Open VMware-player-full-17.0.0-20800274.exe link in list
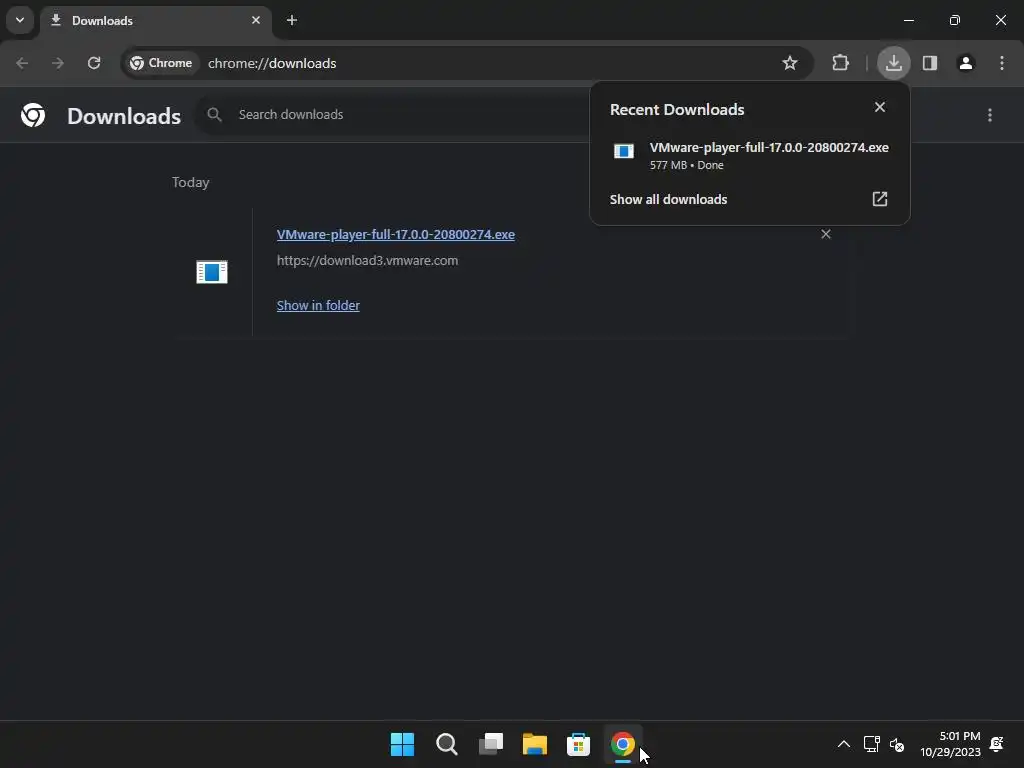This screenshot has width=1024, height=768. pyautogui.click(x=395, y=234)
